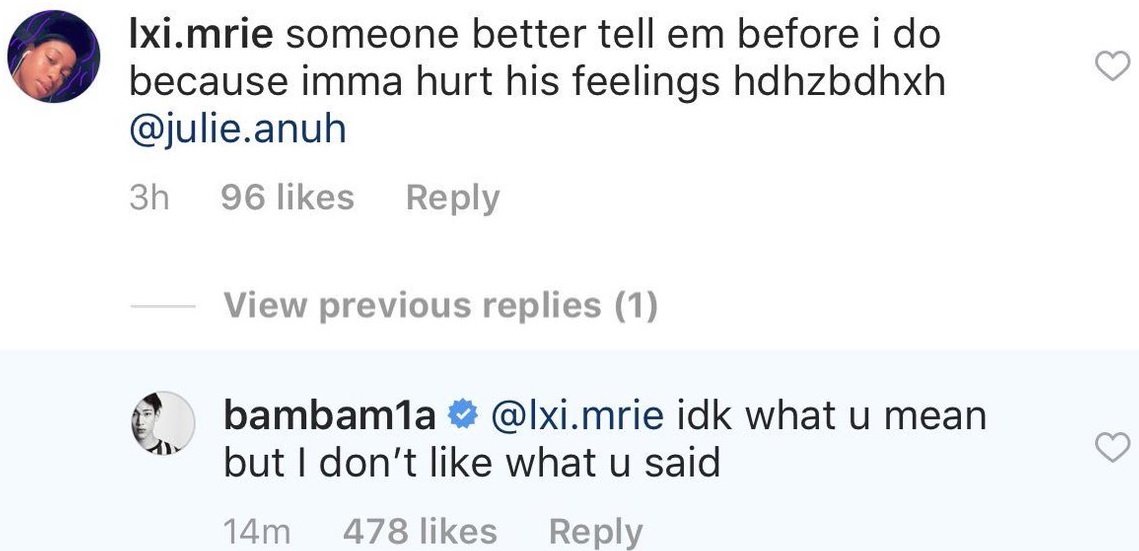The image size is (1139, 551).
Task: Open the @julie.anuh mention
Action: 238,130
